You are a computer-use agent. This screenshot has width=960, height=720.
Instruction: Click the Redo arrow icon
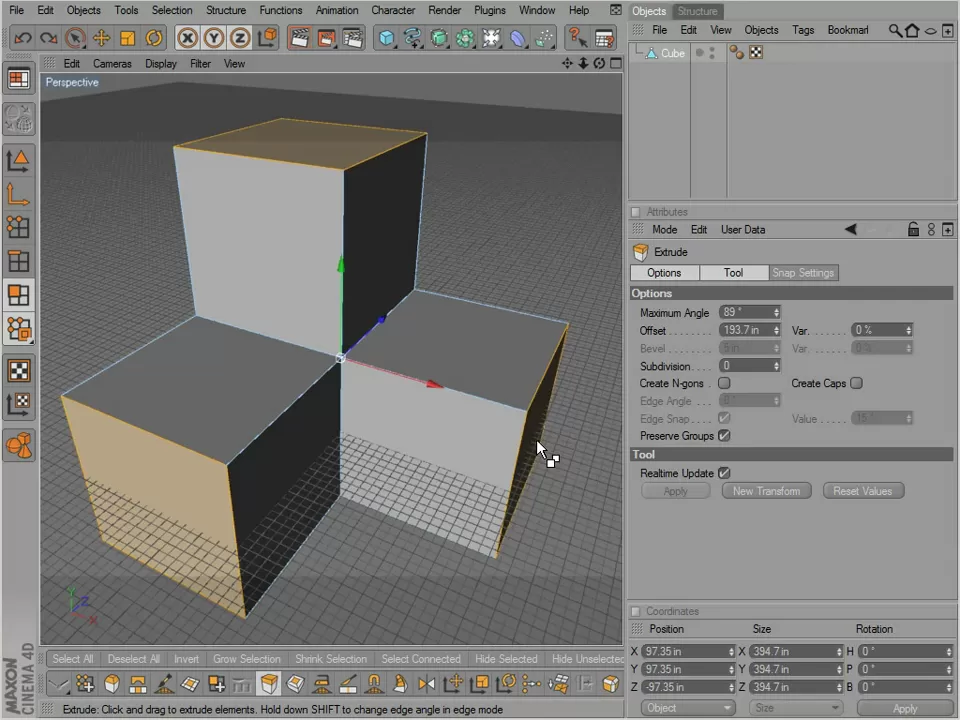pos(48,38)
